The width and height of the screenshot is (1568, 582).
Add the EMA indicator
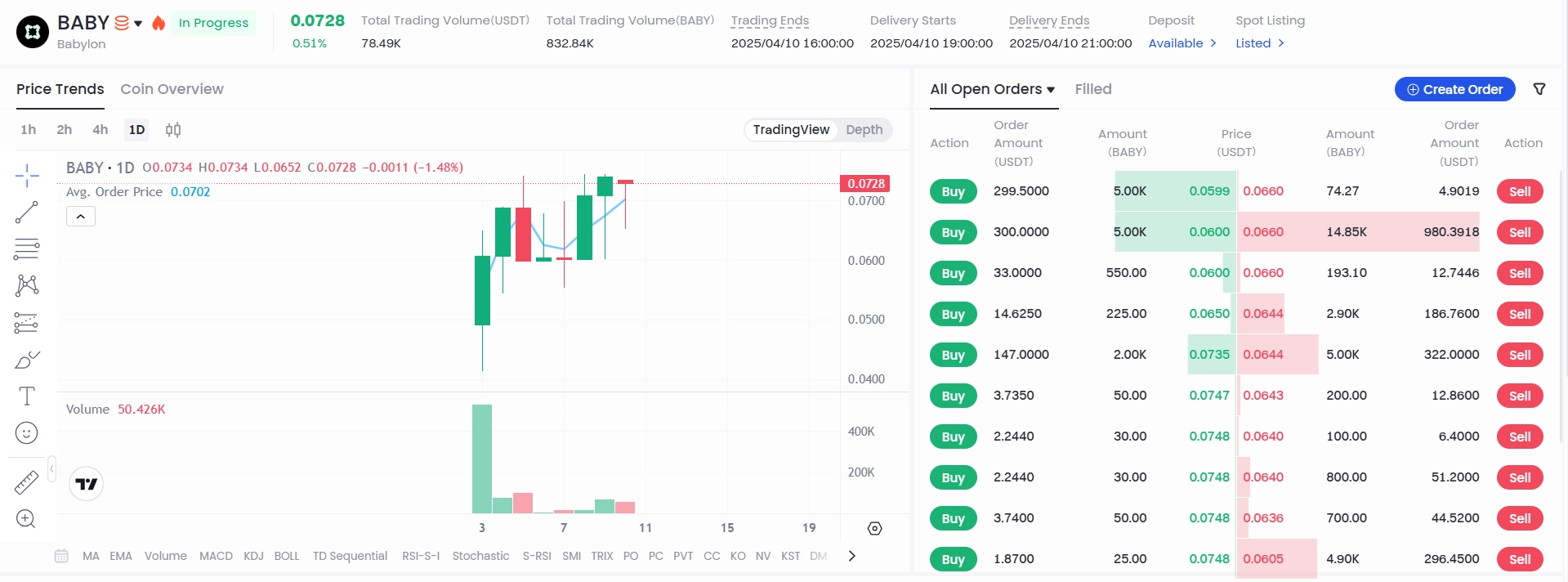click(x=121, y=556)
